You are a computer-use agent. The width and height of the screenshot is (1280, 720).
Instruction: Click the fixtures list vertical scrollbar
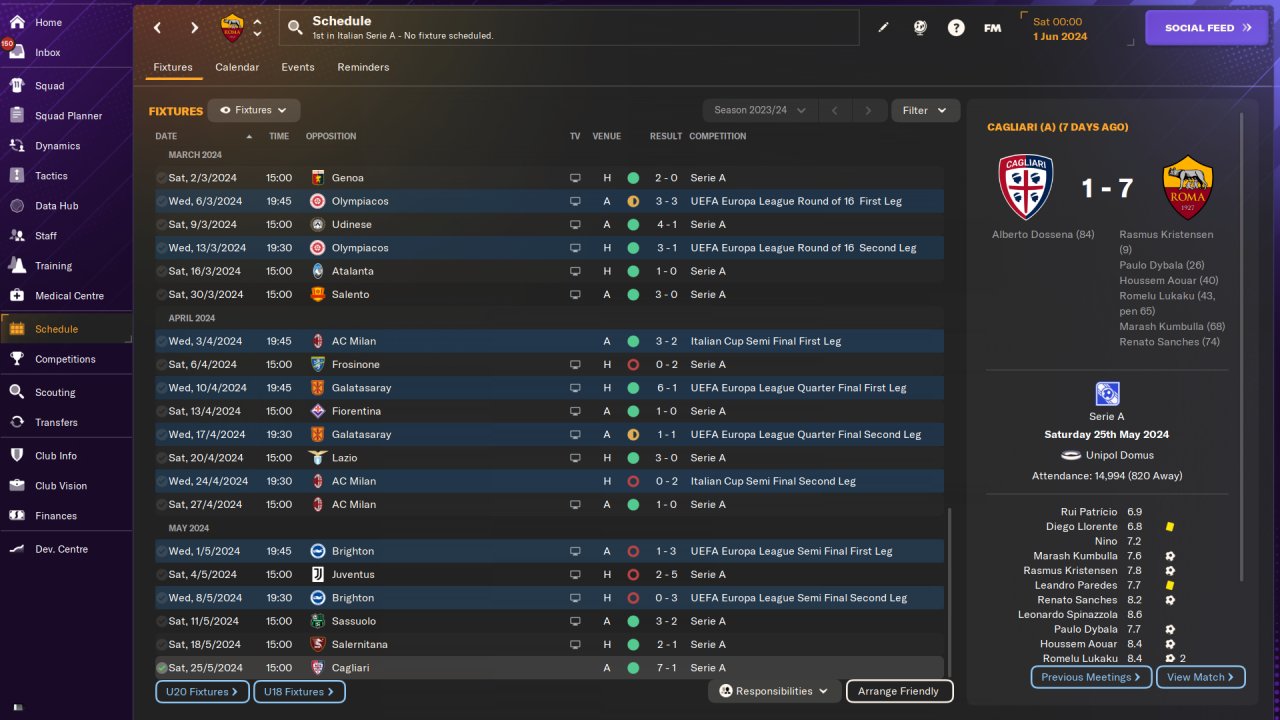click(x=950, y=590)
